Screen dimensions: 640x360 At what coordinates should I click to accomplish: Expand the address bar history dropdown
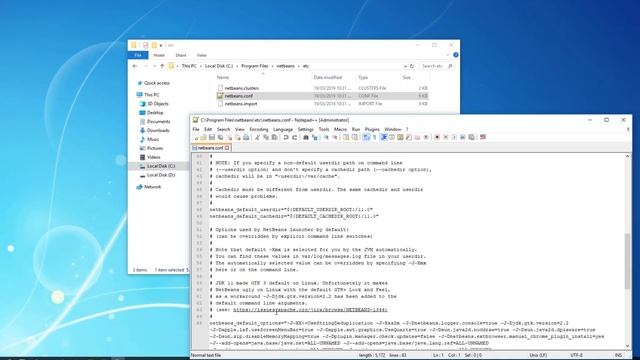click(x=405, y=66)
